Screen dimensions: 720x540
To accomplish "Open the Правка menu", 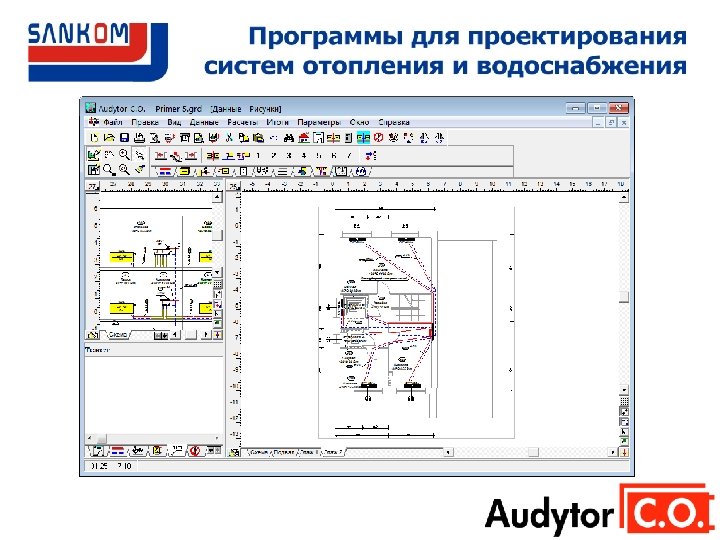I will [x=145, y=122].
